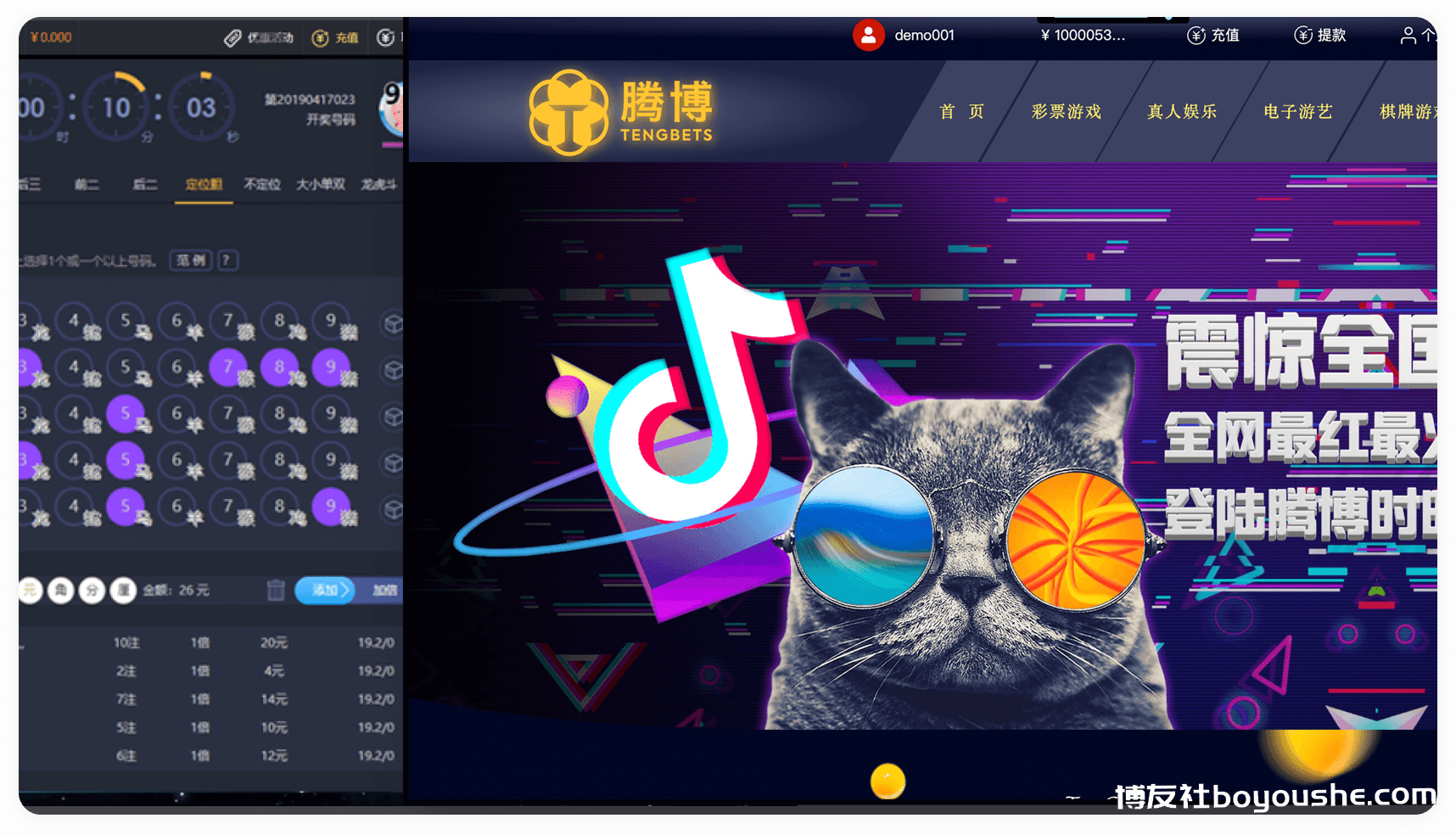Click the TikTok cat promotional banner
This screenshot has height=835, width=1456.
point(923,446)
